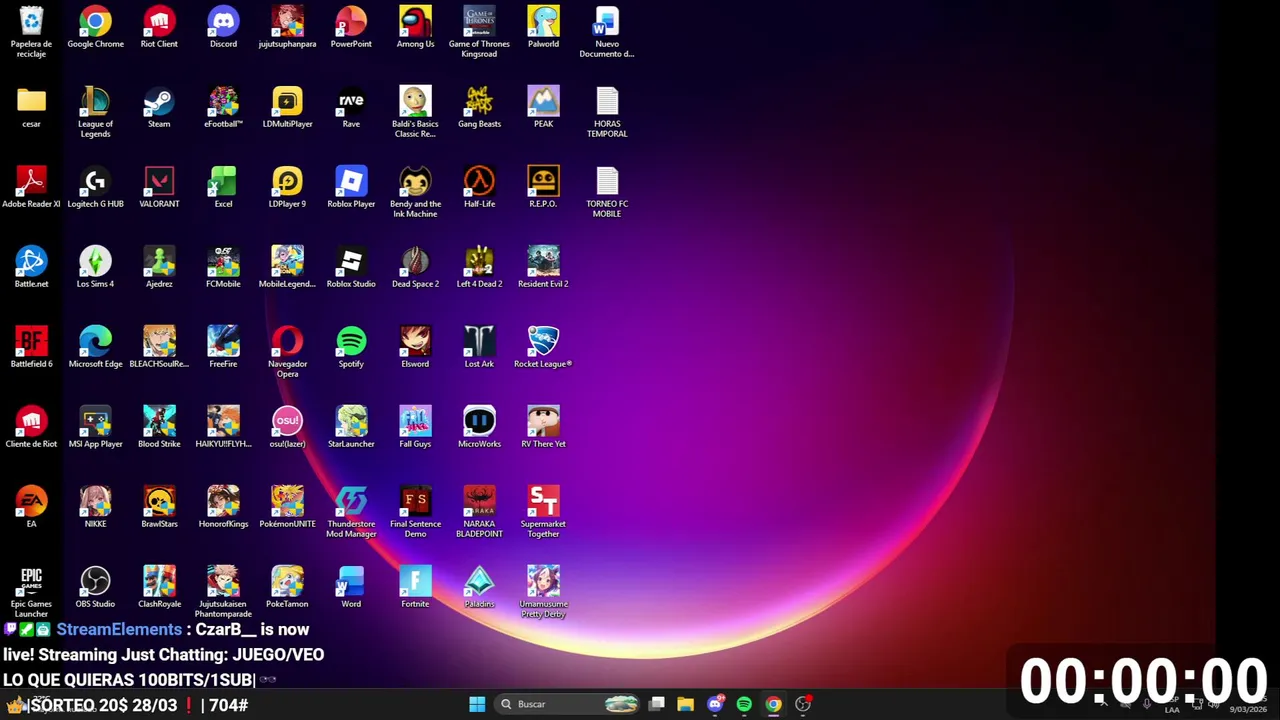Open Task View from the taskbar

point(657,704)
